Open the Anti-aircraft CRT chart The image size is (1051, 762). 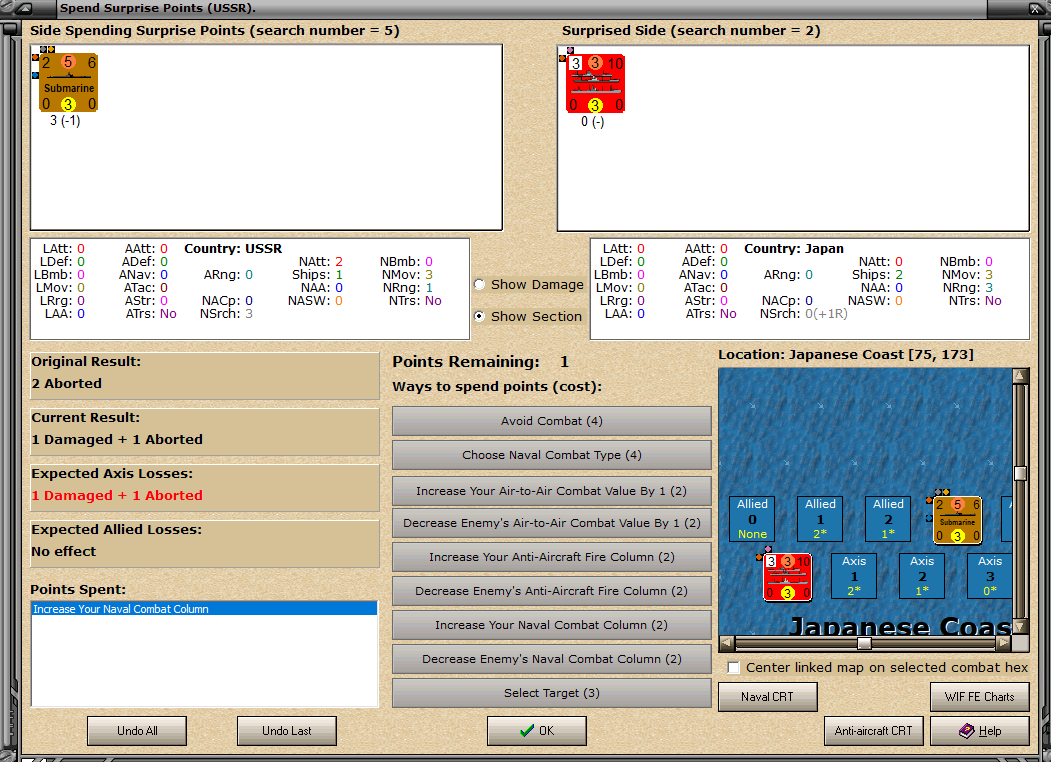(873, 731)
